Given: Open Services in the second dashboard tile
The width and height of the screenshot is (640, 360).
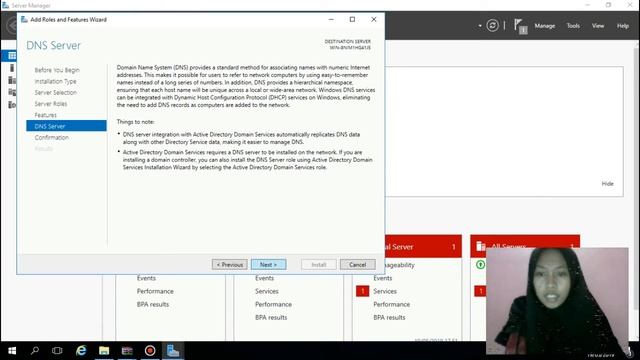Looking at the screenshot, I should tap(267, 291).
